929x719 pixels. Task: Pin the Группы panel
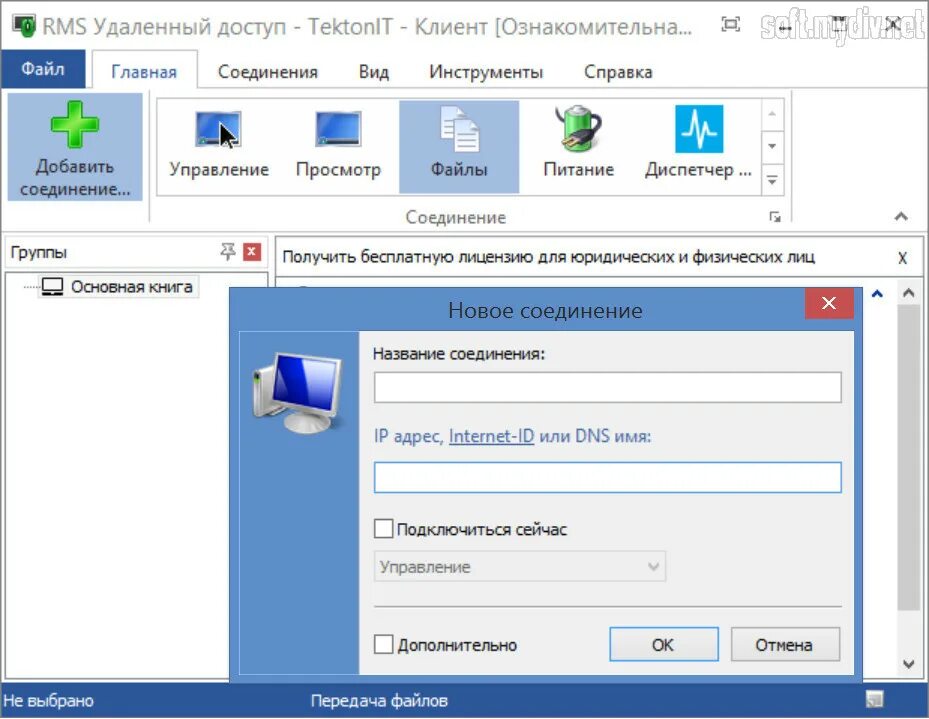click(228, 252)
